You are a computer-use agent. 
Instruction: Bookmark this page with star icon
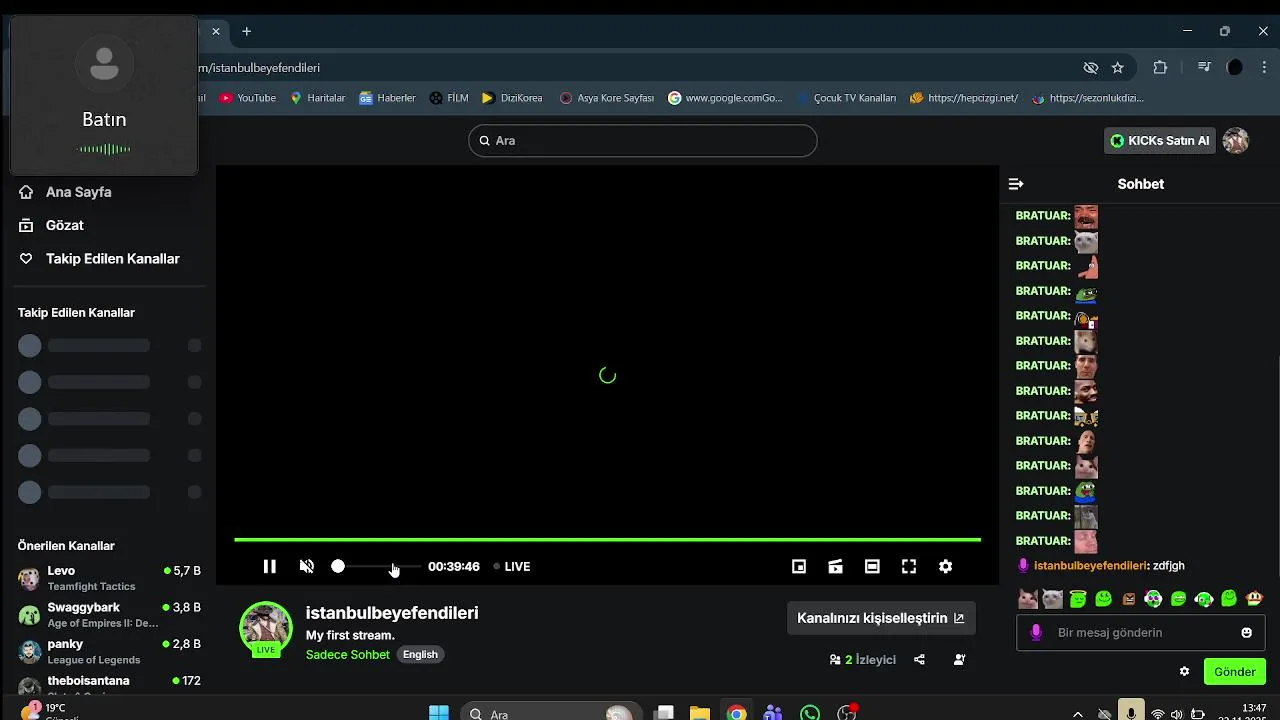pos(1118,68)
